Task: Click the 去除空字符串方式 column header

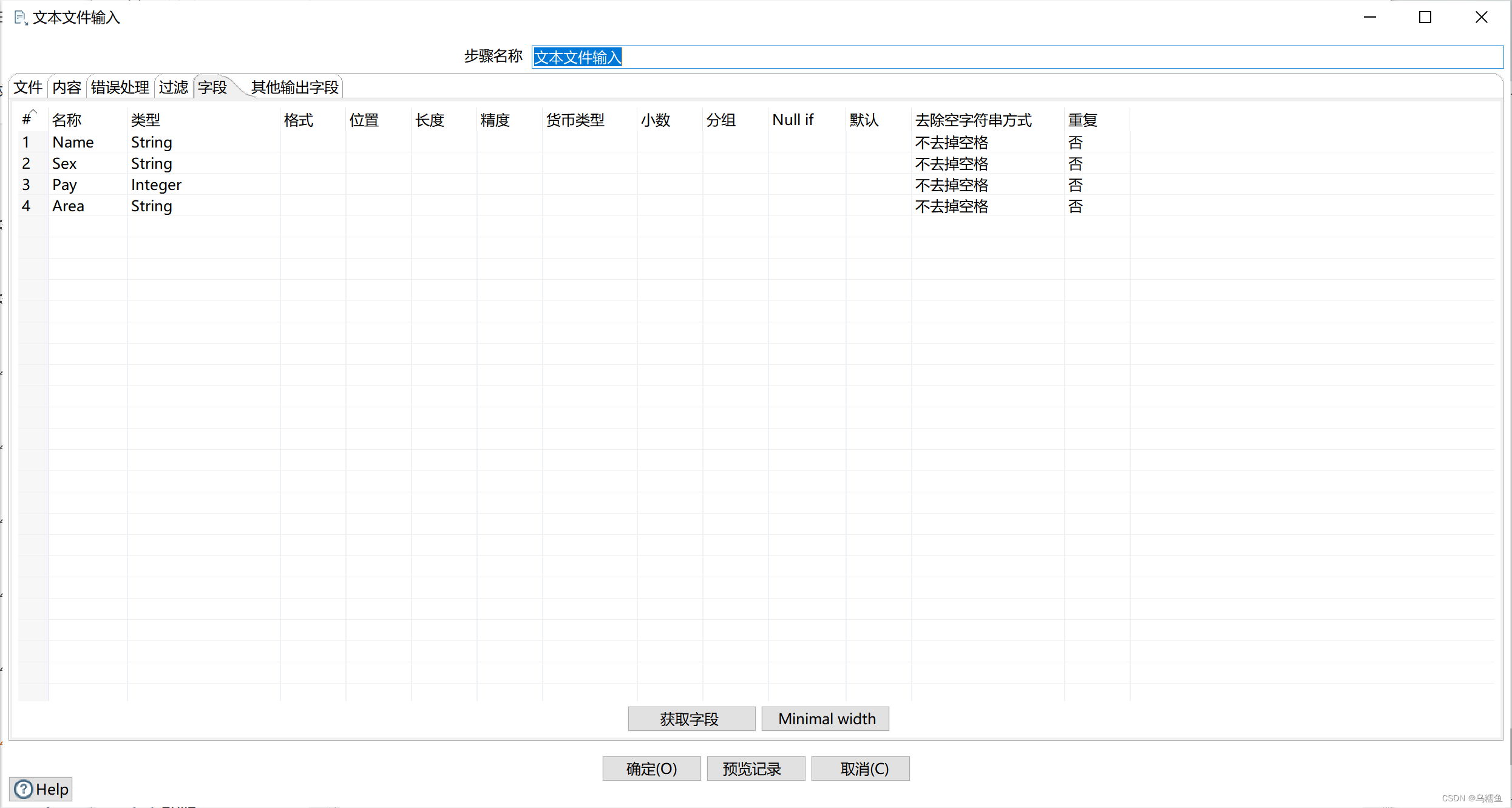Action: tap(973, 120)
